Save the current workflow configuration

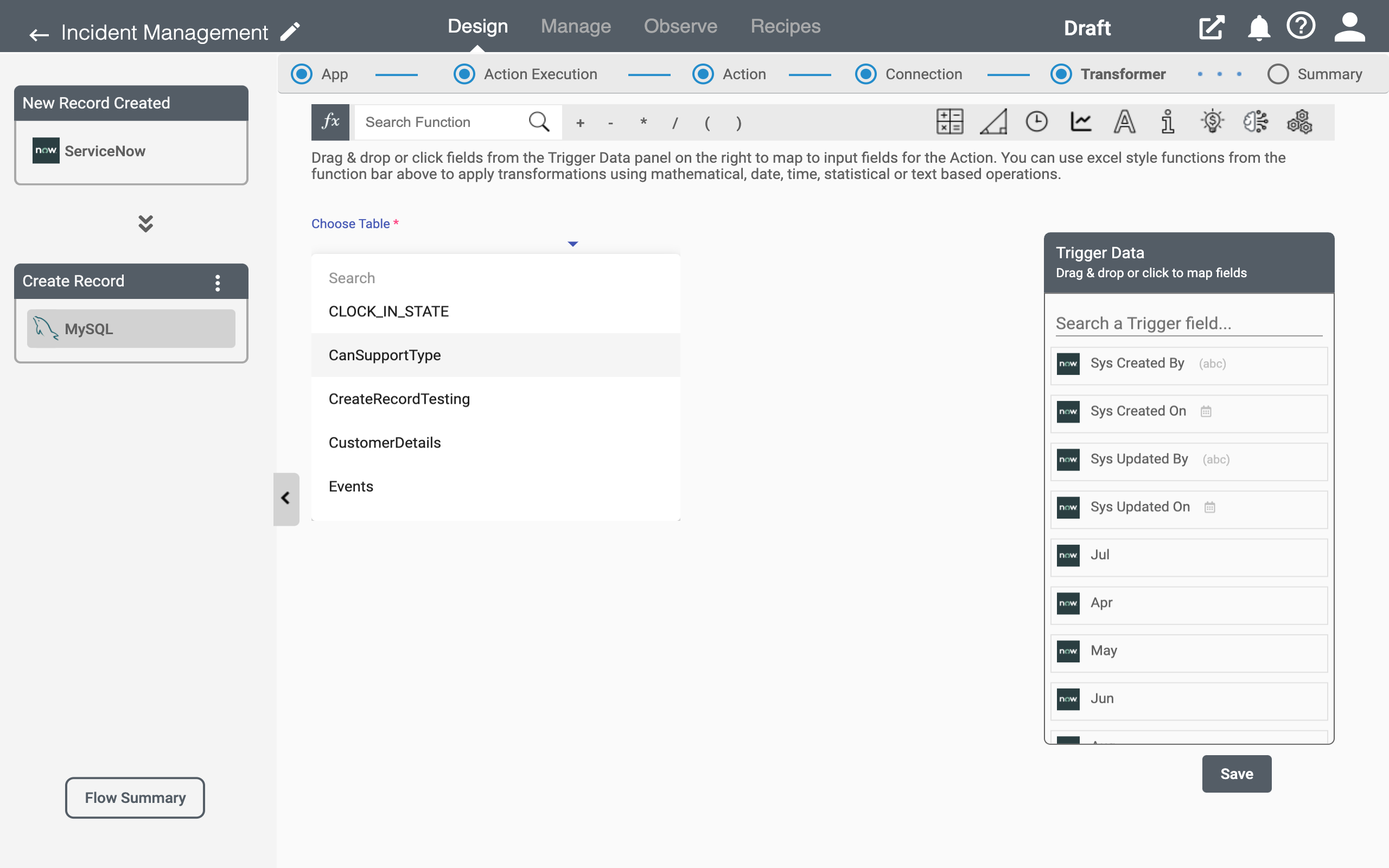pos(1236,773)
